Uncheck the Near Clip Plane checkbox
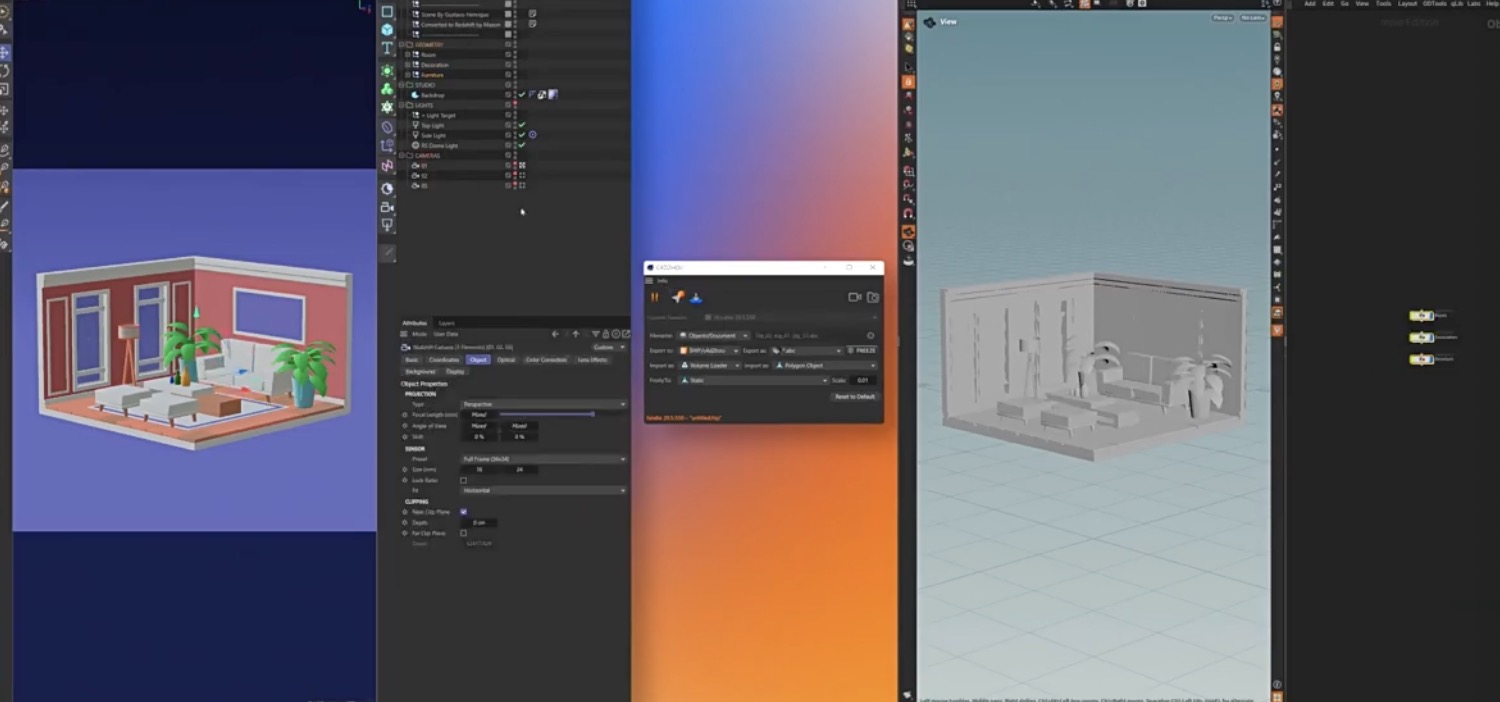The image size is (1500, 702). point(463,512)
